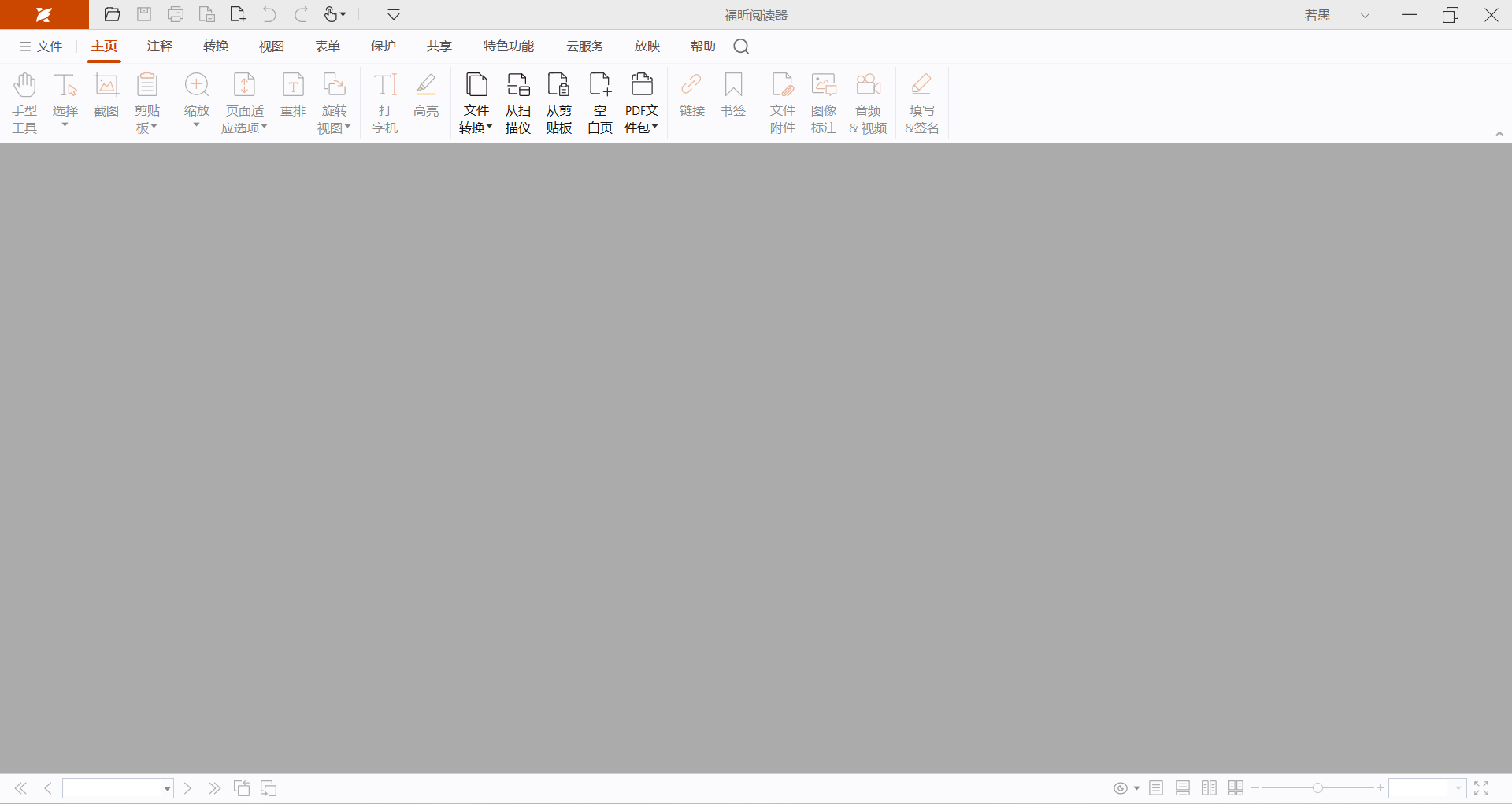This screenshot has width=1512, height=804.
Task: Open the 文件转换 dropdown
Action: click(476, 103)
